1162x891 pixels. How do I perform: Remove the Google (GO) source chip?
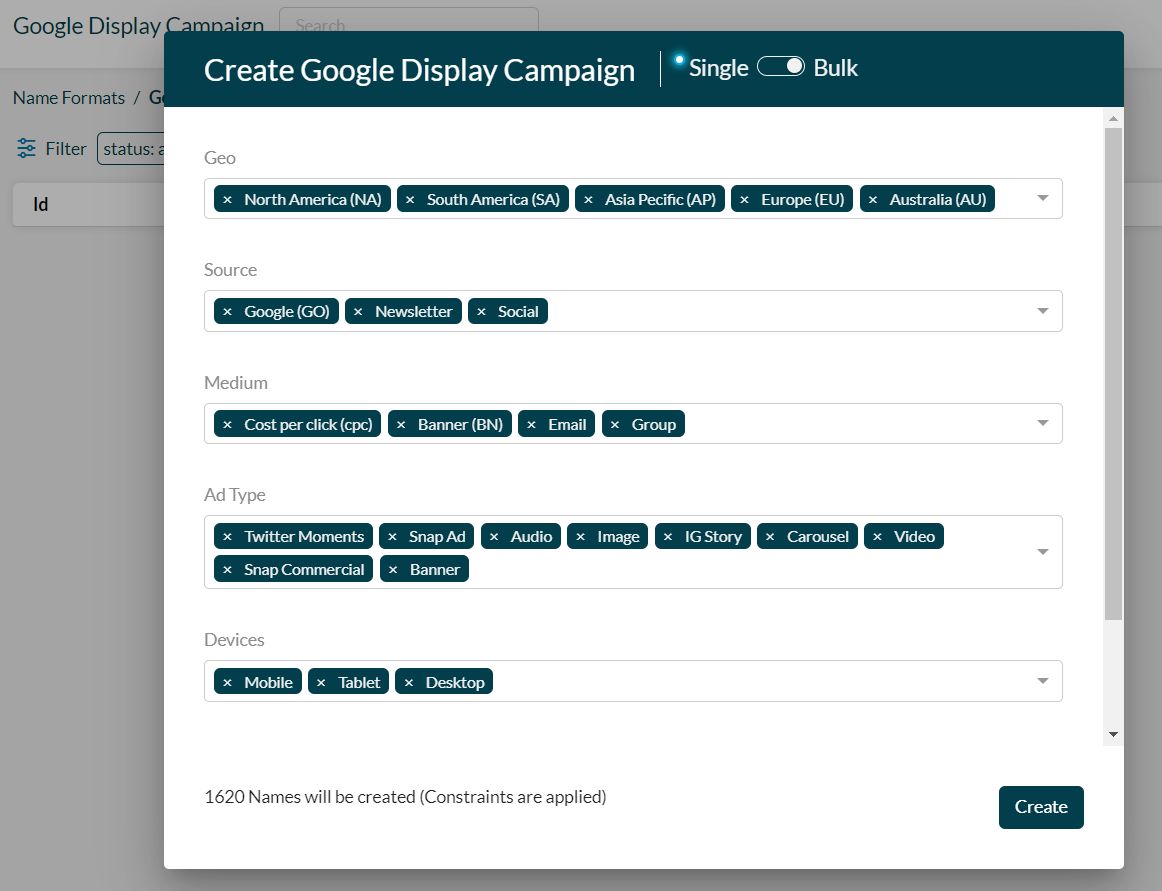coord(226,311)
